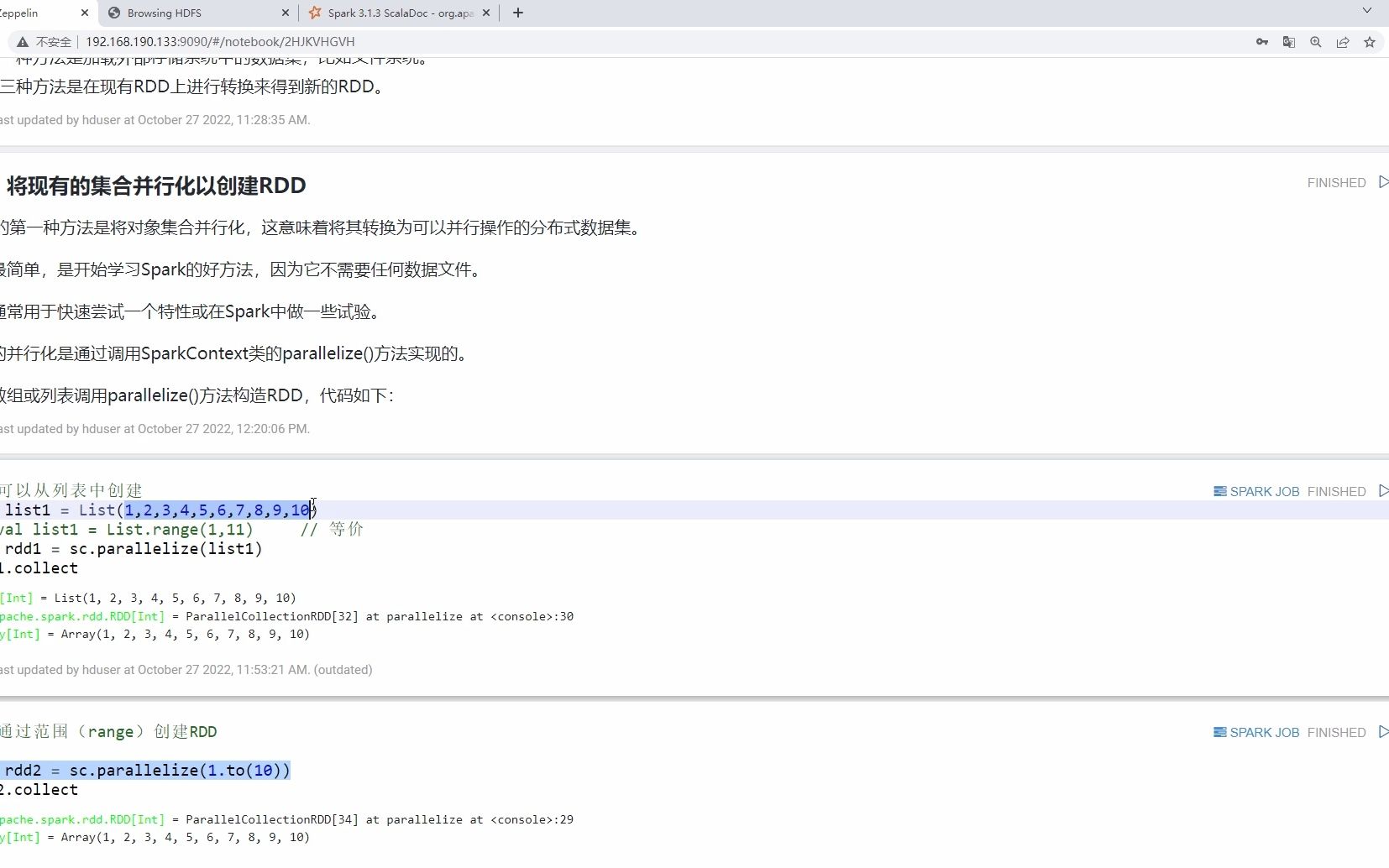Viewport: 1389px width, 868px height.
Task: Click FINISHED status of range paragraph
Action: [1337, 733]
